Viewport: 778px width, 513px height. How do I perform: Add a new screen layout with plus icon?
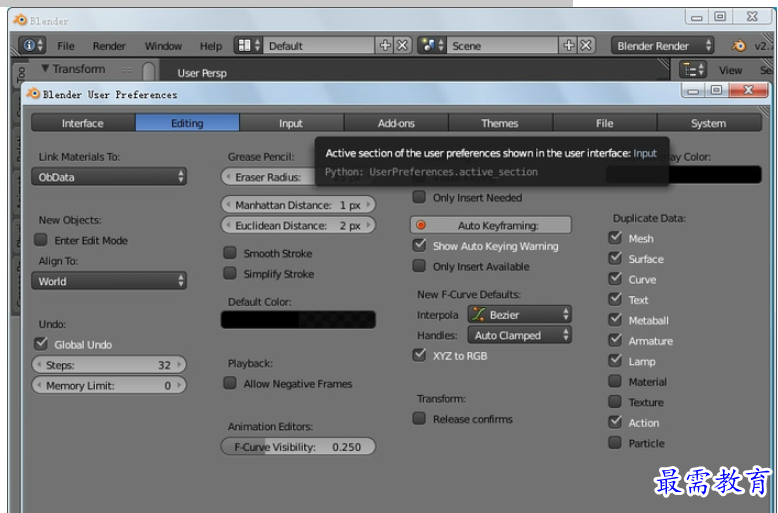pos(385,46)
